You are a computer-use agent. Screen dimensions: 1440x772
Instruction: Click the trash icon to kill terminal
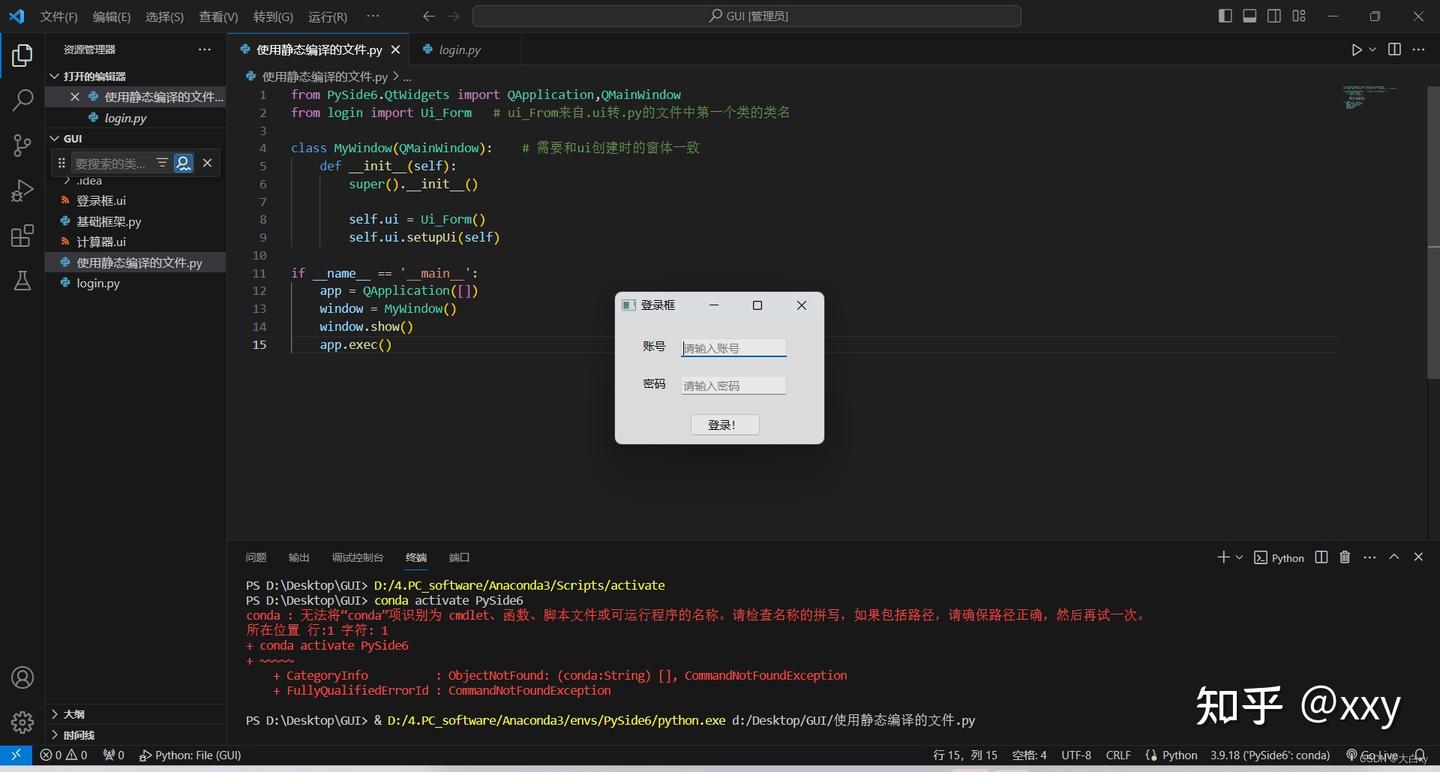click(1344, 557)
